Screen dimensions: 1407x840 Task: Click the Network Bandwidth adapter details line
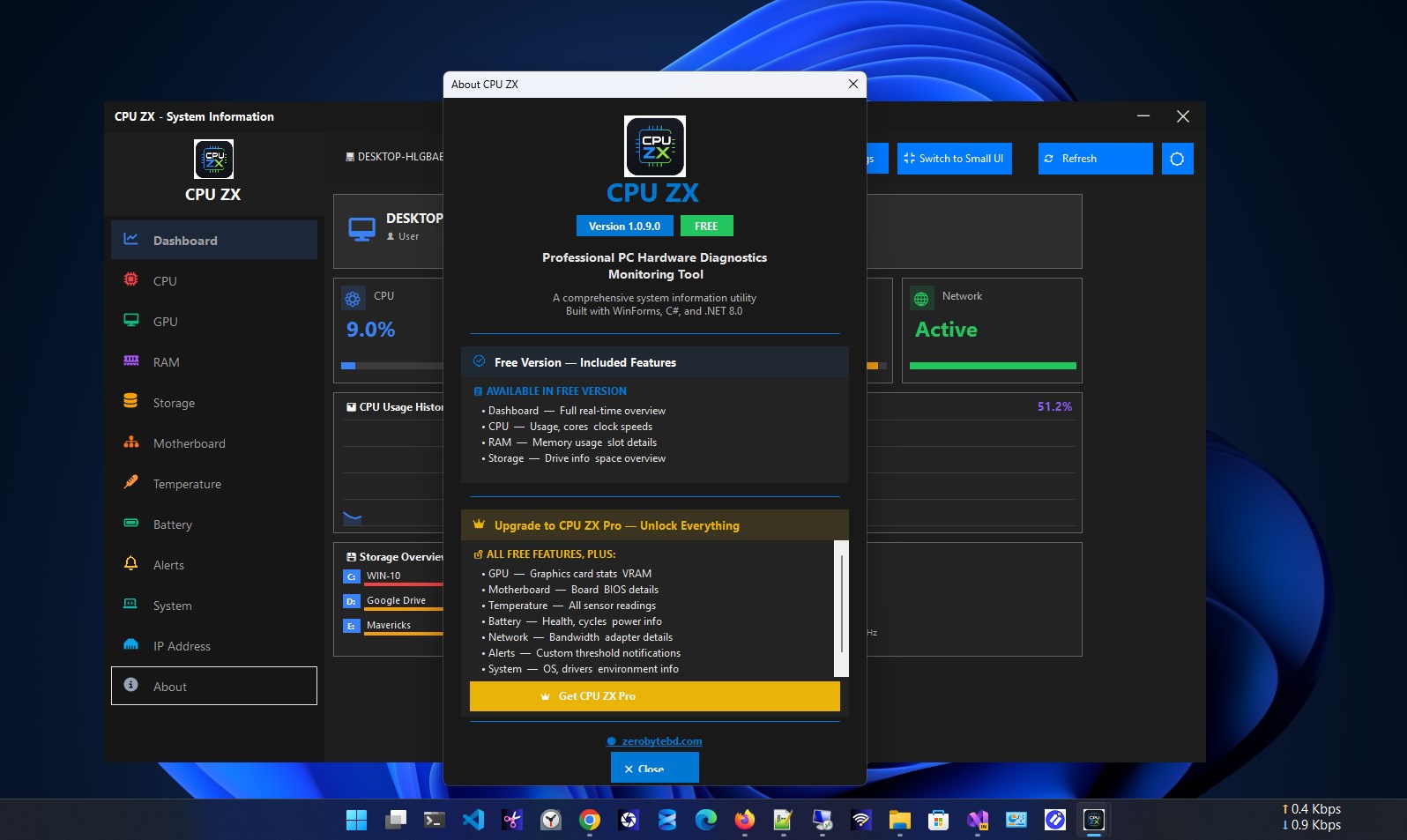coord(577,637)
